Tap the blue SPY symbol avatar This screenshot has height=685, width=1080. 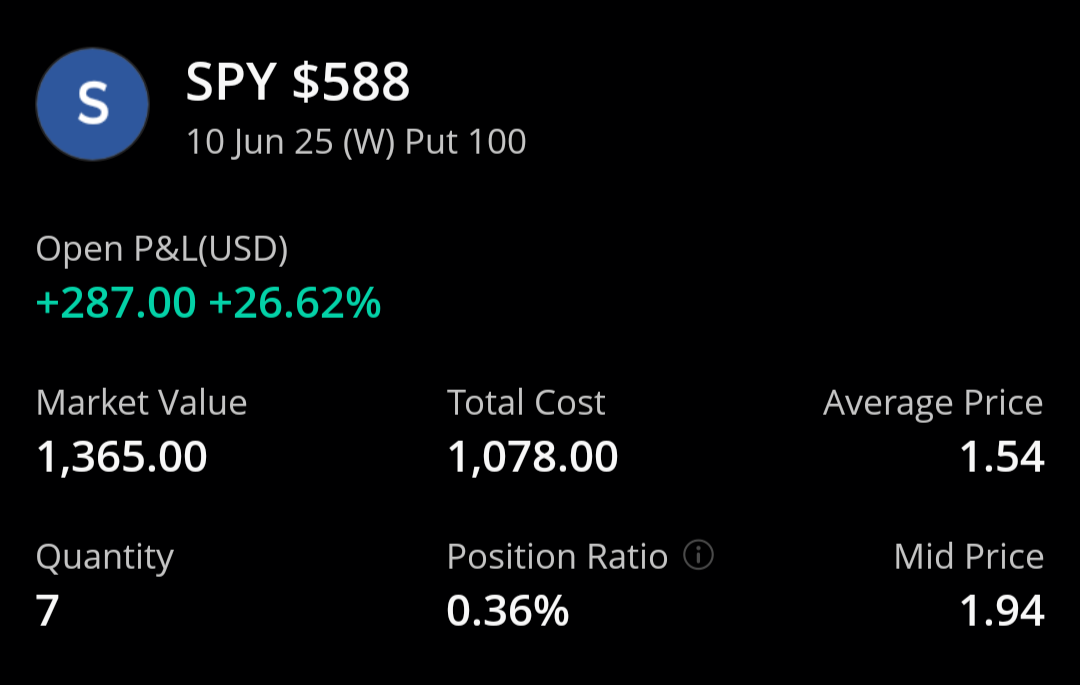(x=92, y=104)
